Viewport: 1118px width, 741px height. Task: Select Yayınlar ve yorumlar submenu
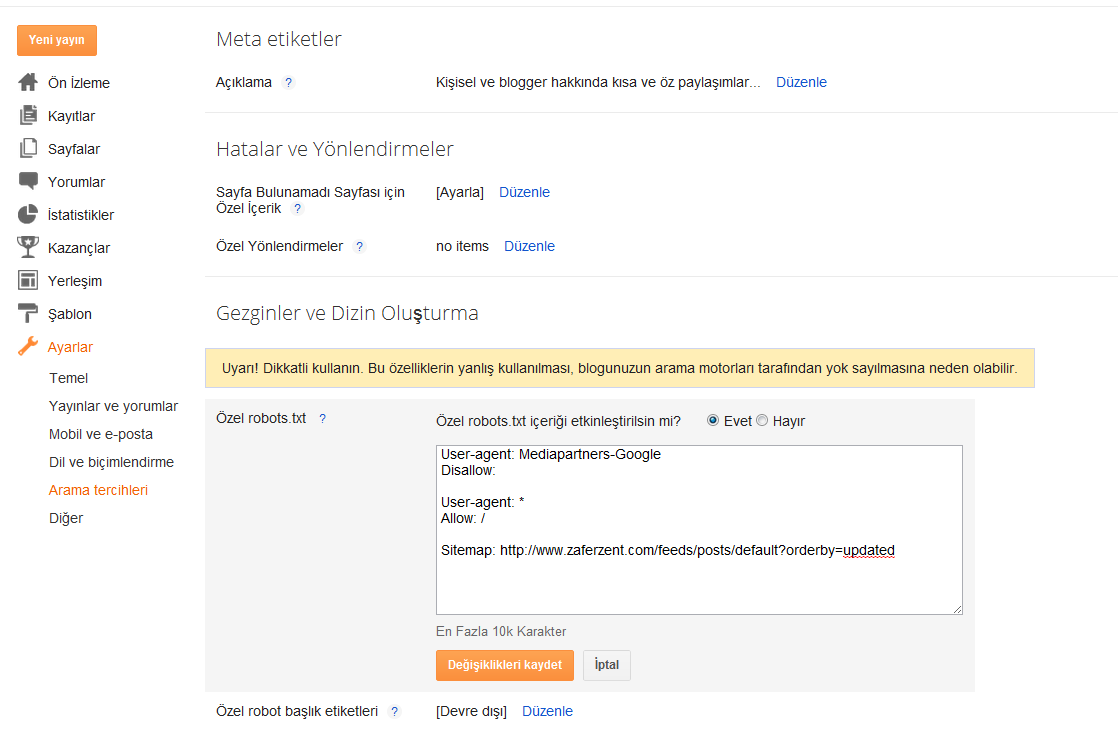pos(113,406)
